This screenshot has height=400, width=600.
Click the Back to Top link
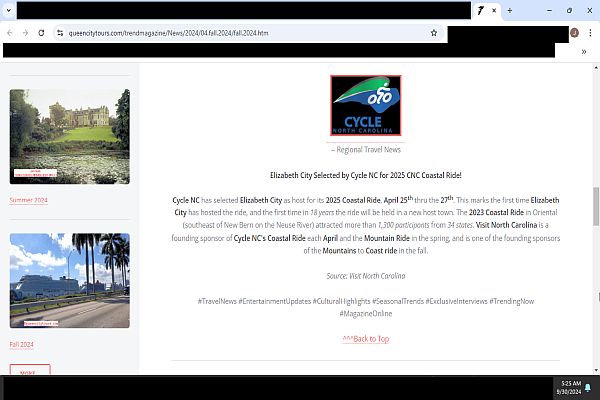coord(365,339)
